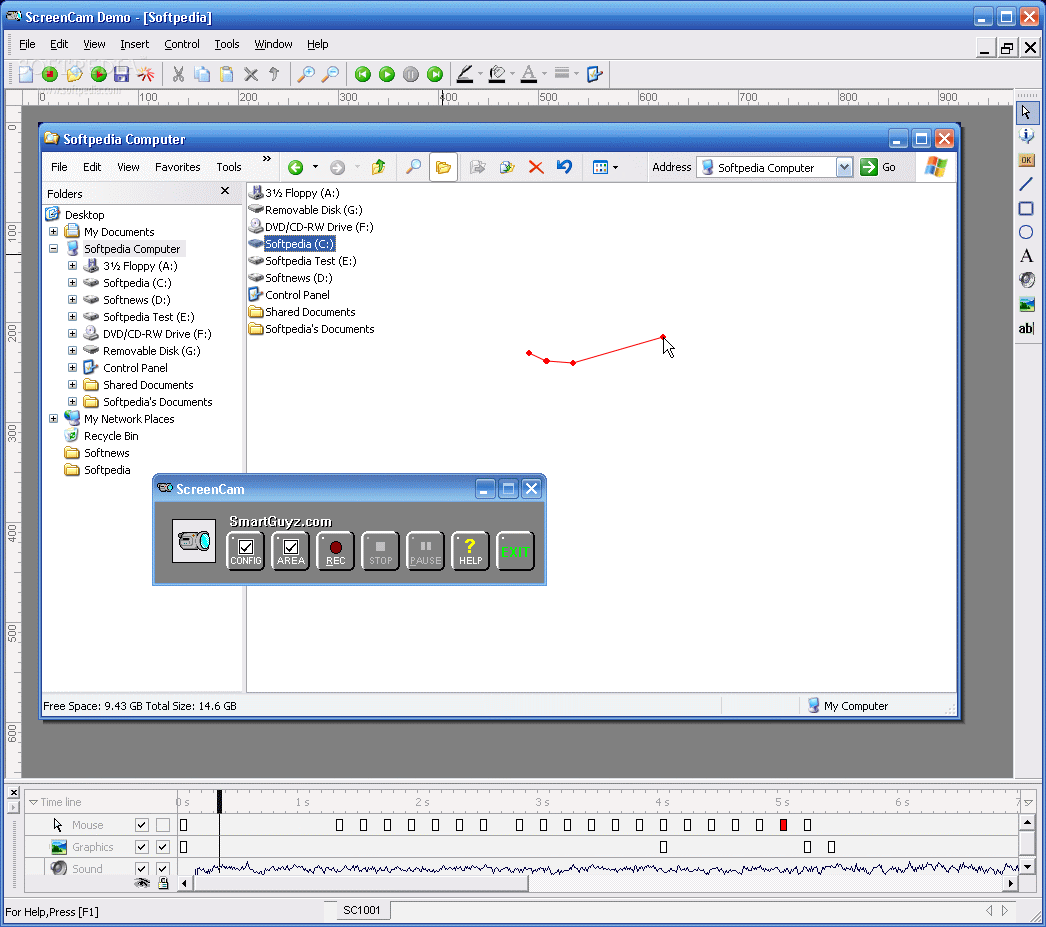Click the lock icon below the timeline checkboxes
The image size is (1046, 927).
pos(163,883)
